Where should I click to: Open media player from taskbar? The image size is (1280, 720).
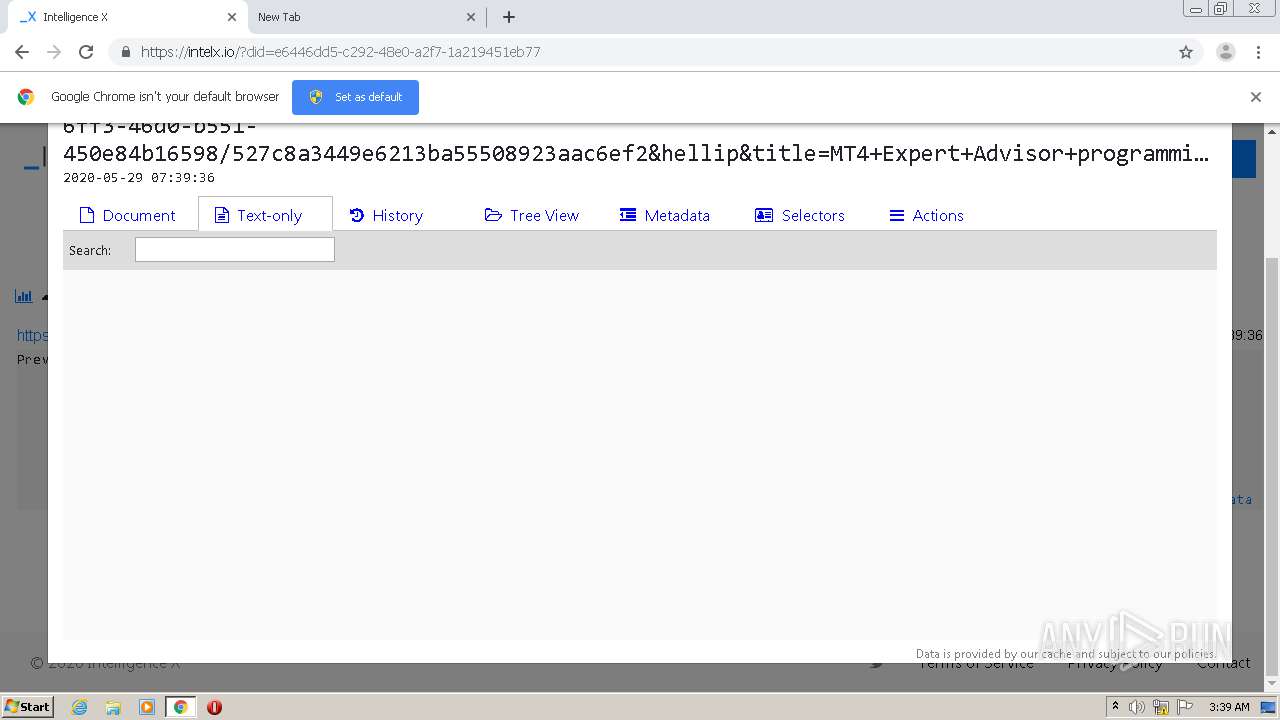point(147,707)
